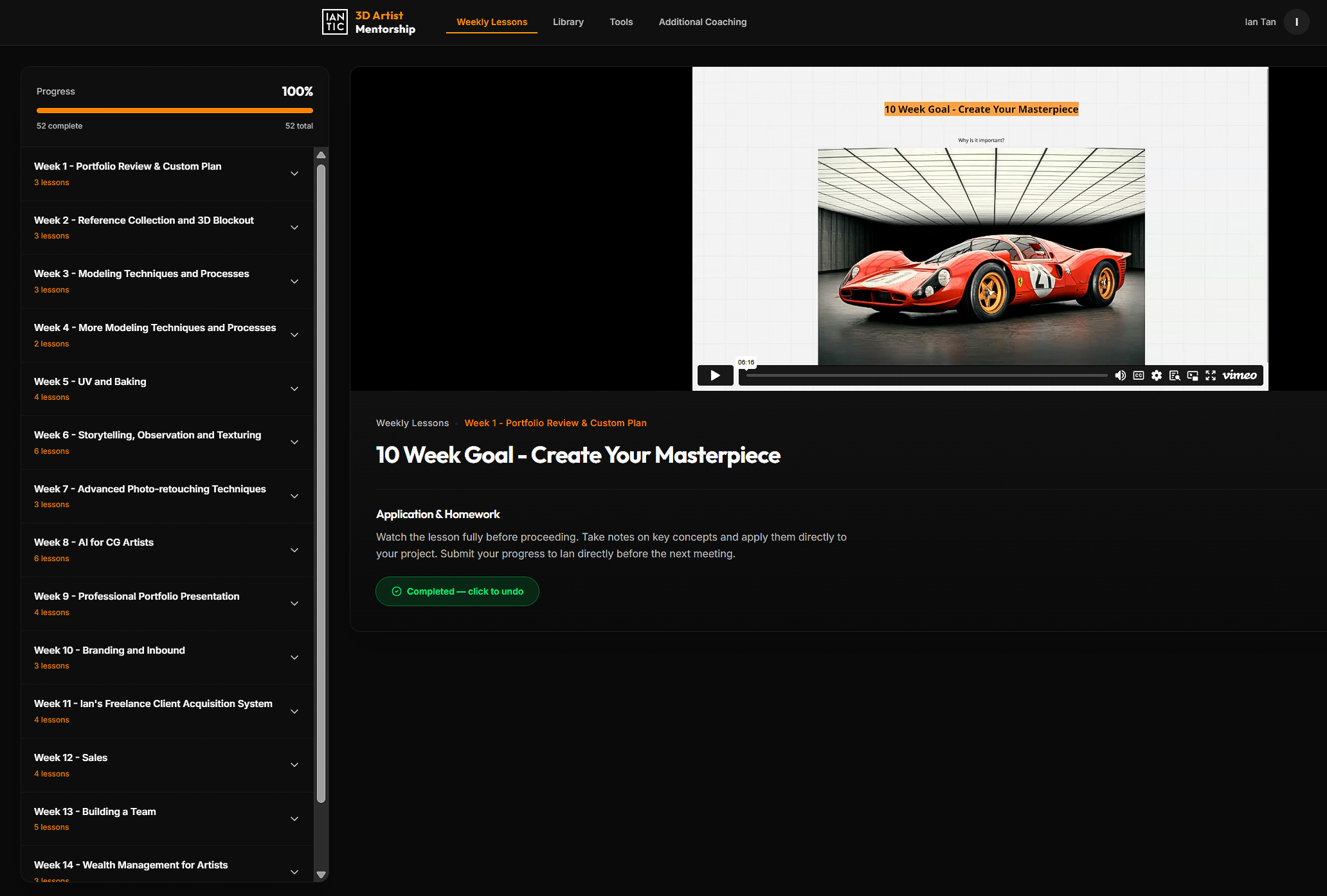Click the sidebar scrollbar thumb
1327x896 pixels.
click(321, 483)
